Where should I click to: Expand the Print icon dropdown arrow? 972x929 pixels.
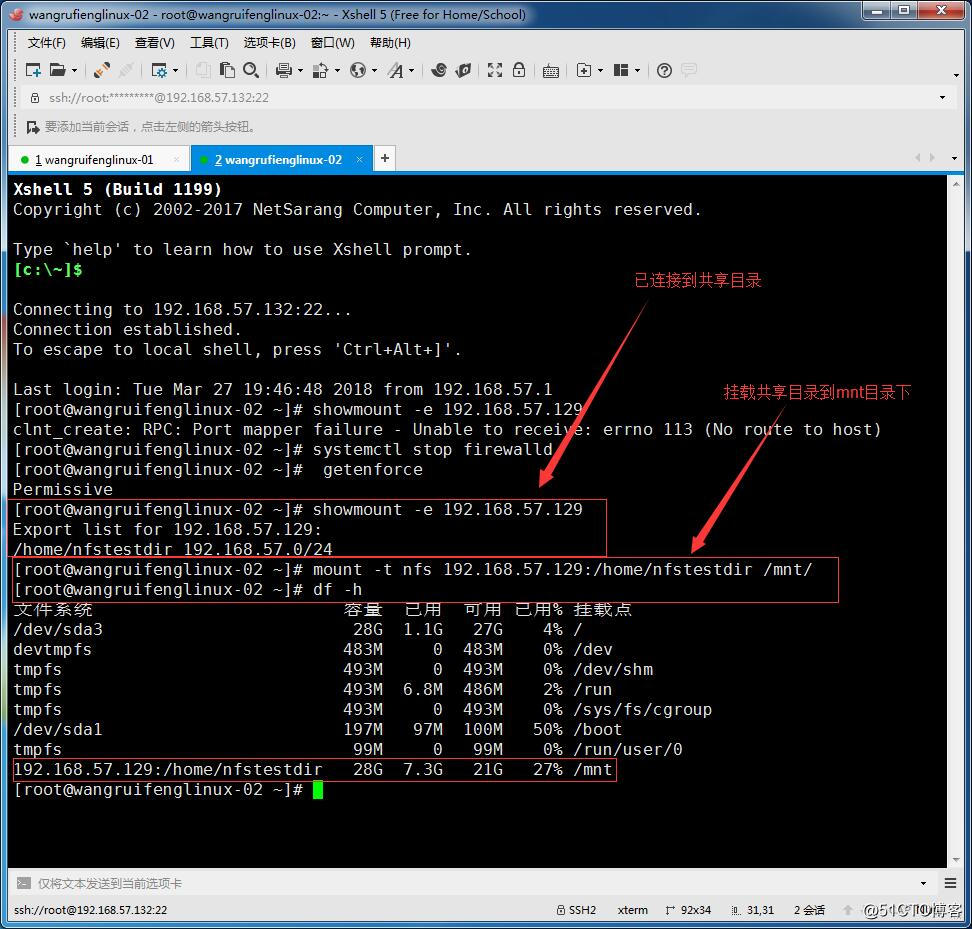click(x=301, y=71)
